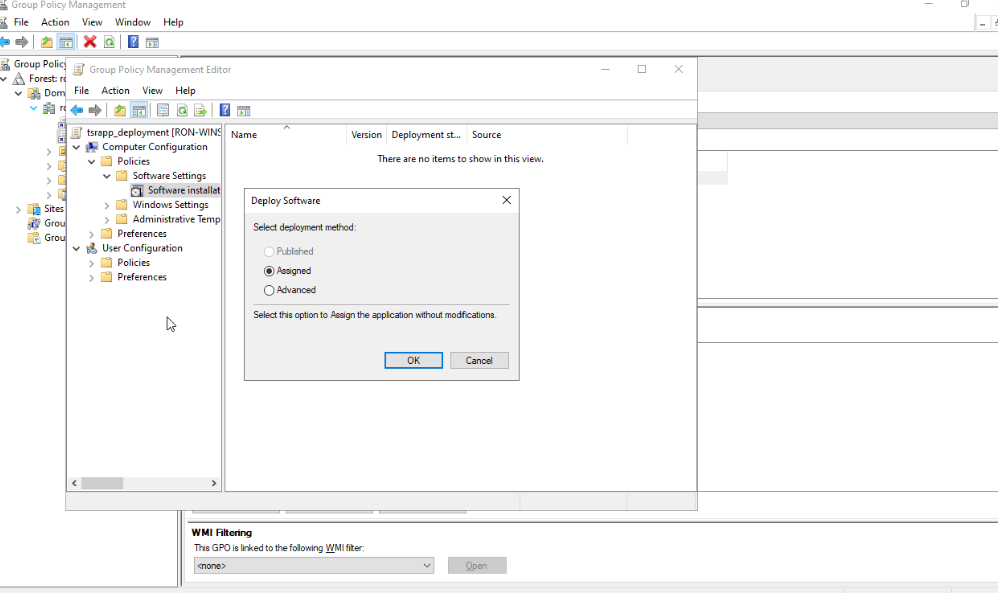
Task: Click the Refresh icon in the Editor toolbar
Action: (x=182, y=110)
